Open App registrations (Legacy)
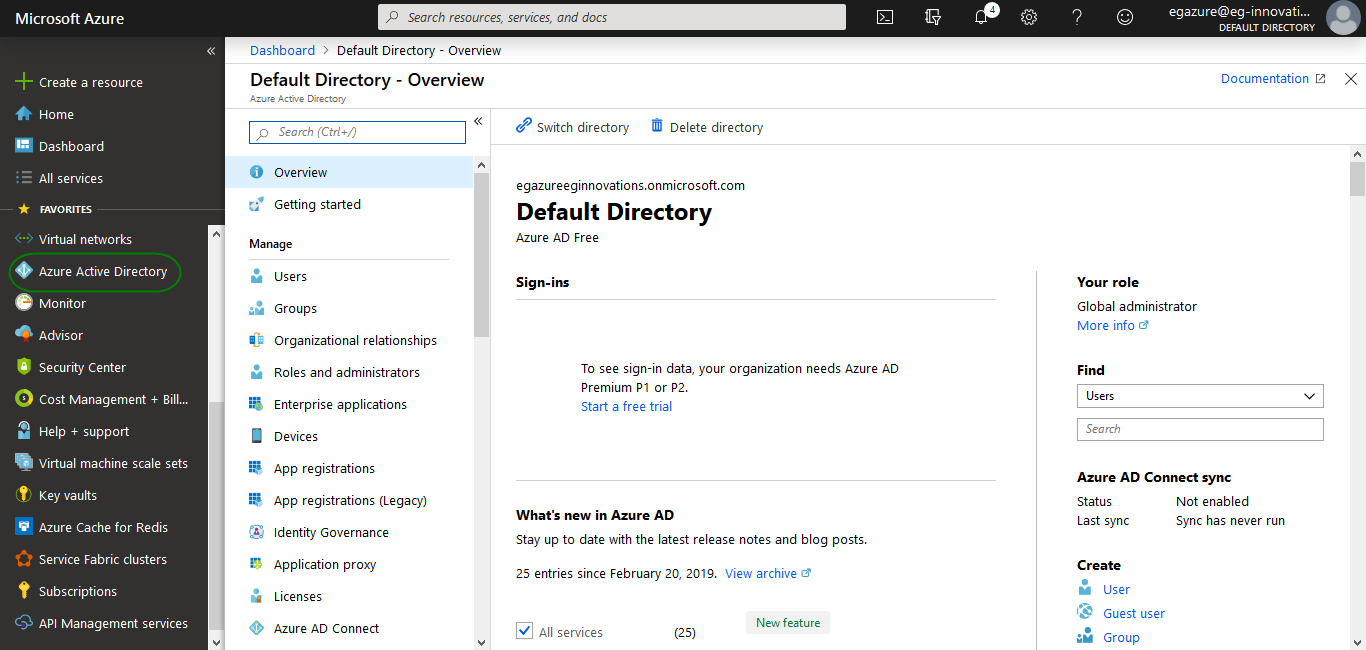 point(349,500)
